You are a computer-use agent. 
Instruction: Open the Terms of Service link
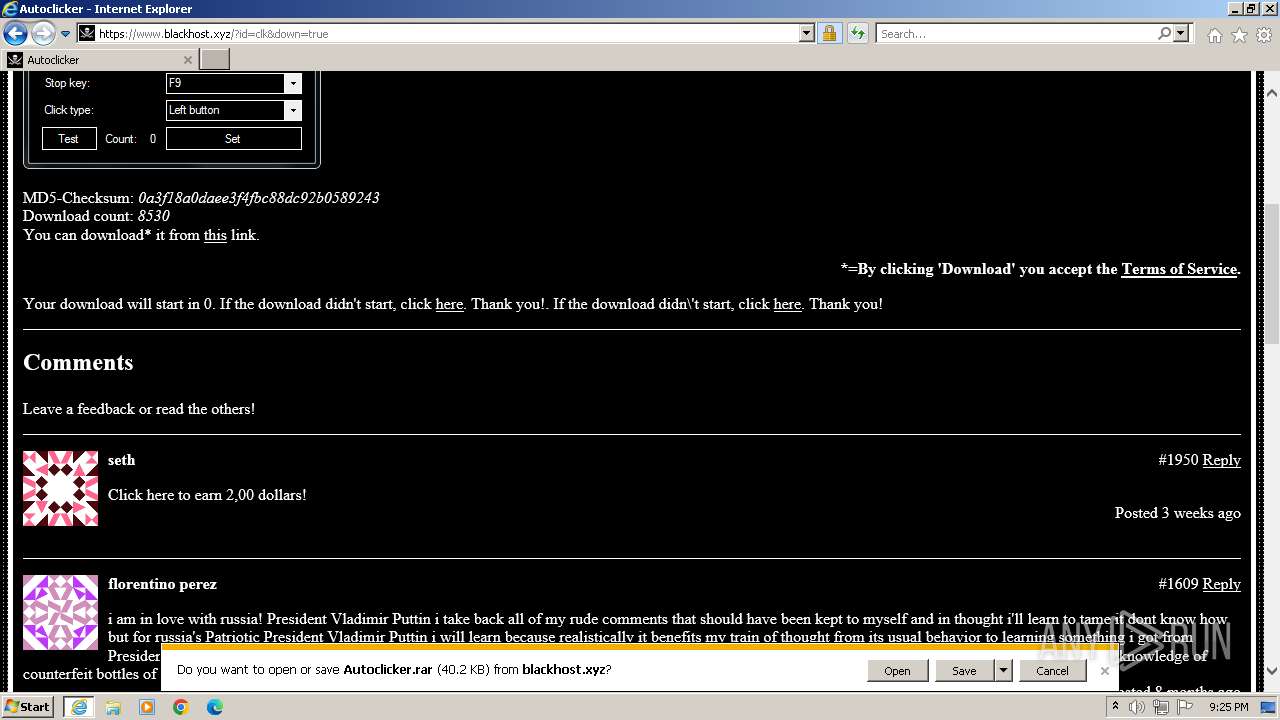pyautogui.click(x=1179, y=269)
